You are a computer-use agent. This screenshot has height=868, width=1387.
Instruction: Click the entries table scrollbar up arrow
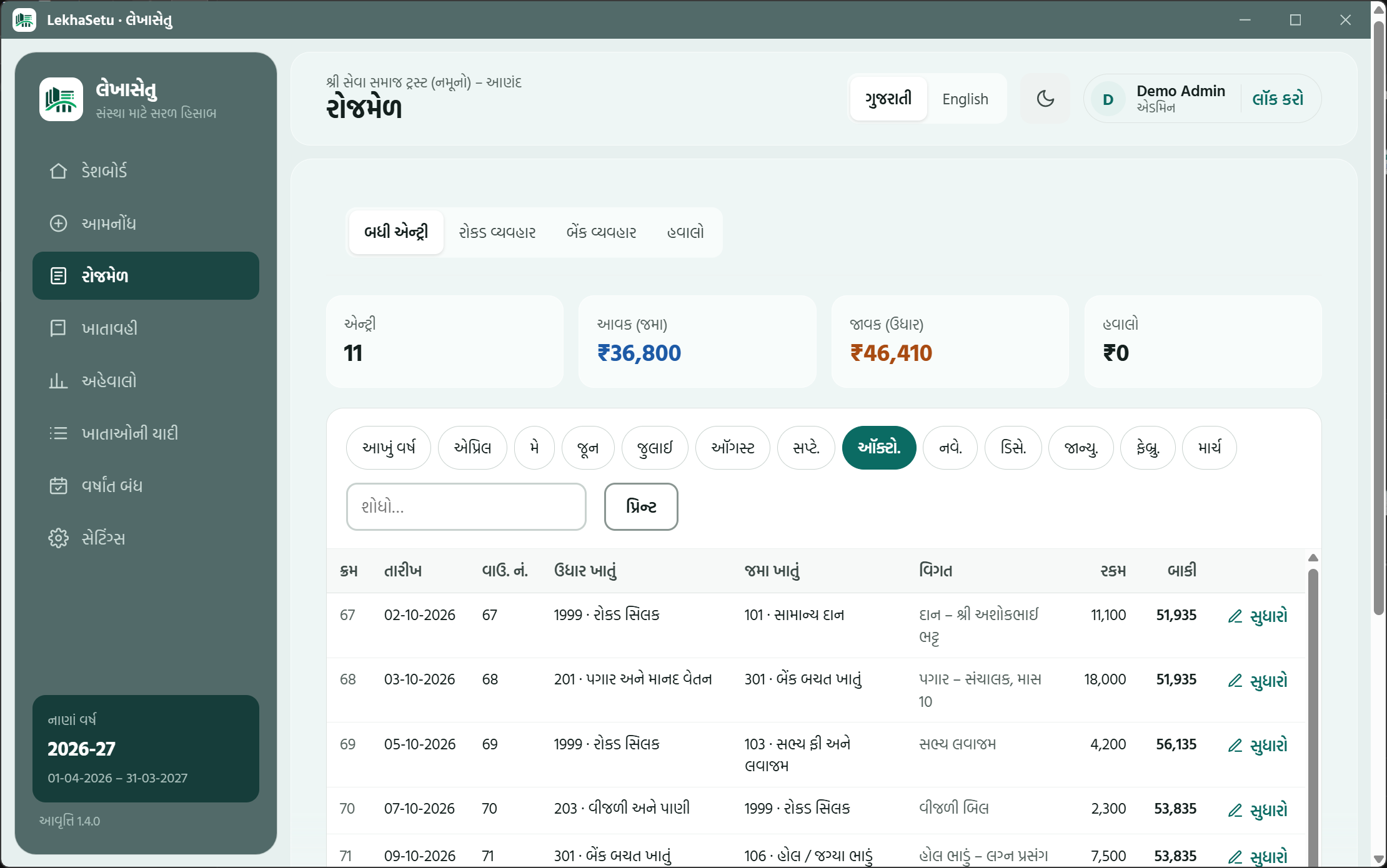tap(1313, 558)
